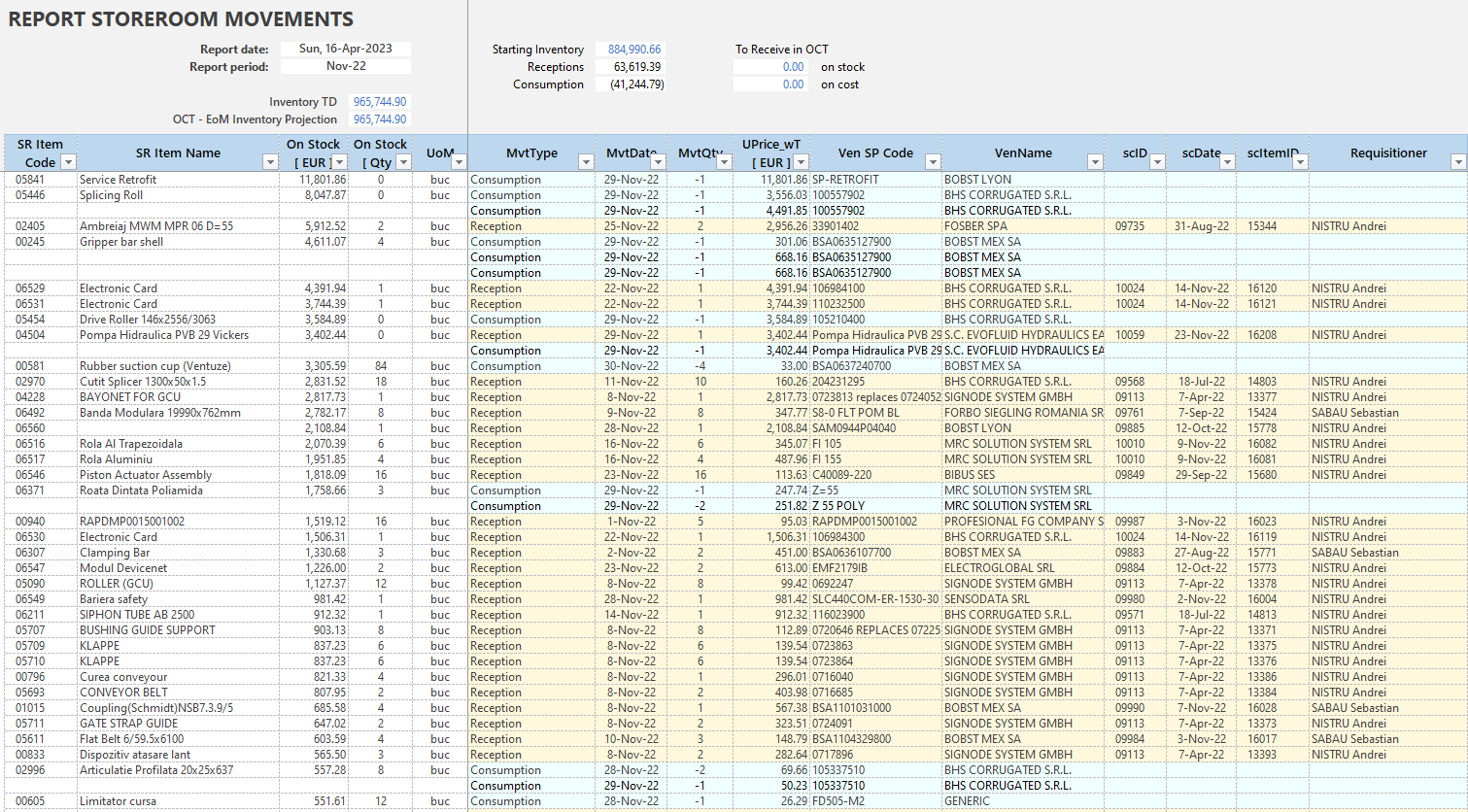Open the scDate column filter dropdown

(x=1227, y=162)
